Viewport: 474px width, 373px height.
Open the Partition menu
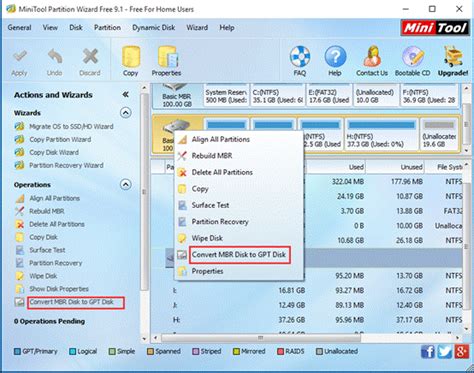(x=107, y=28)
